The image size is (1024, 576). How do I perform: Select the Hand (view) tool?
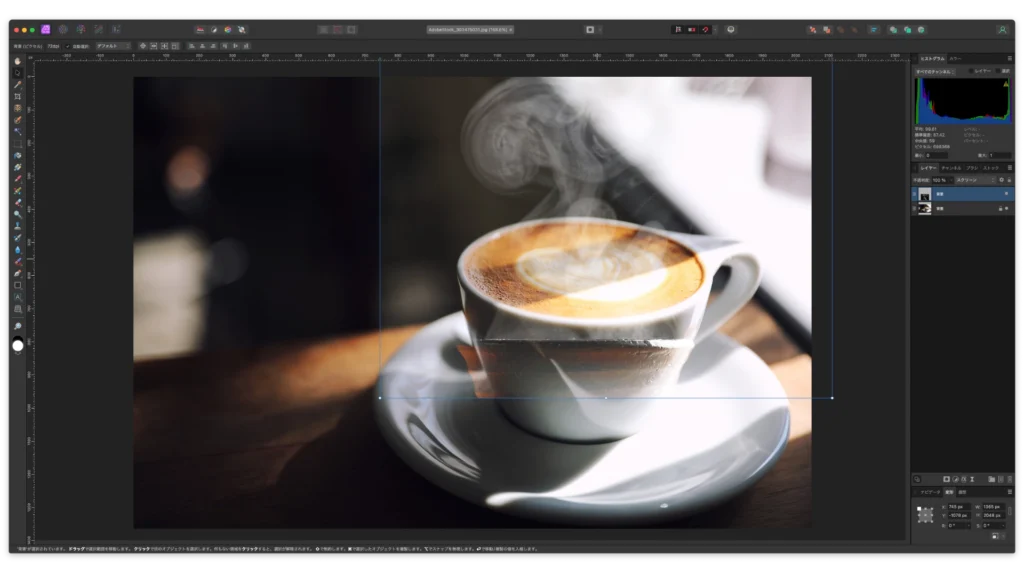pos(18,61)
